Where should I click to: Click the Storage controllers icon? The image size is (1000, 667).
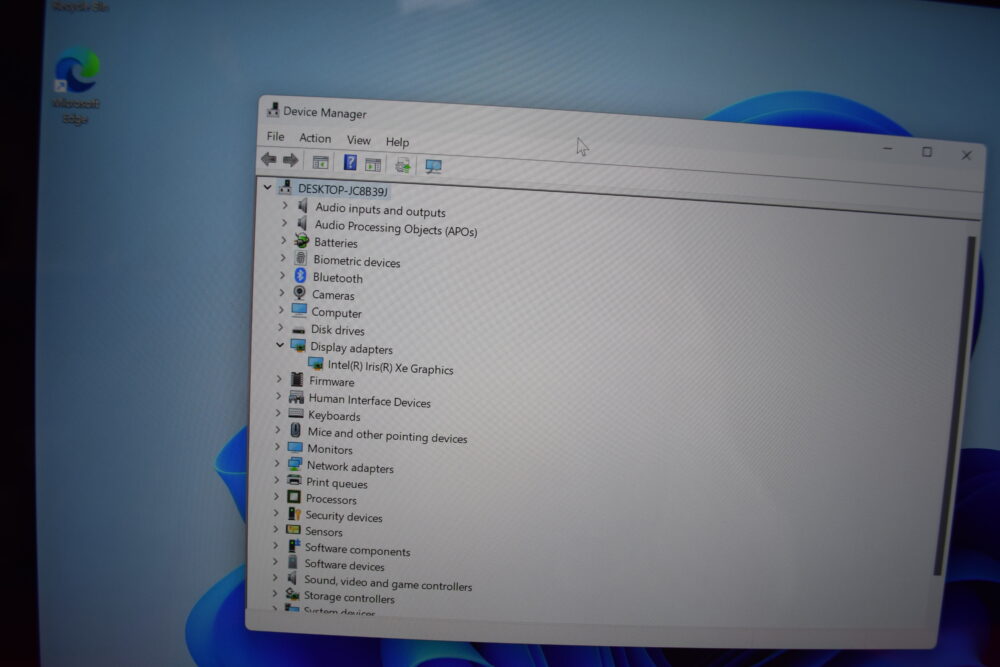click(292, 594)
